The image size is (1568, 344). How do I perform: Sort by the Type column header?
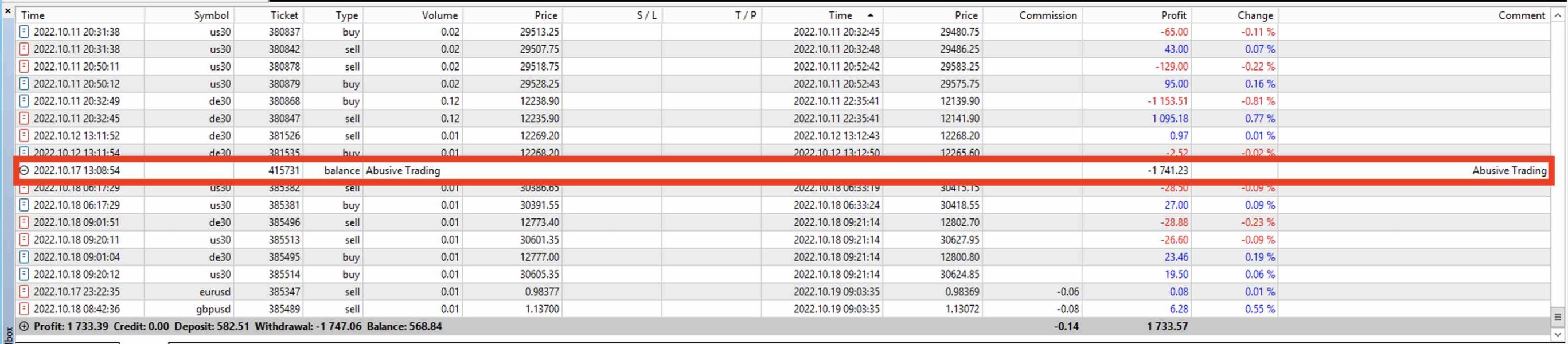[347, 15]
